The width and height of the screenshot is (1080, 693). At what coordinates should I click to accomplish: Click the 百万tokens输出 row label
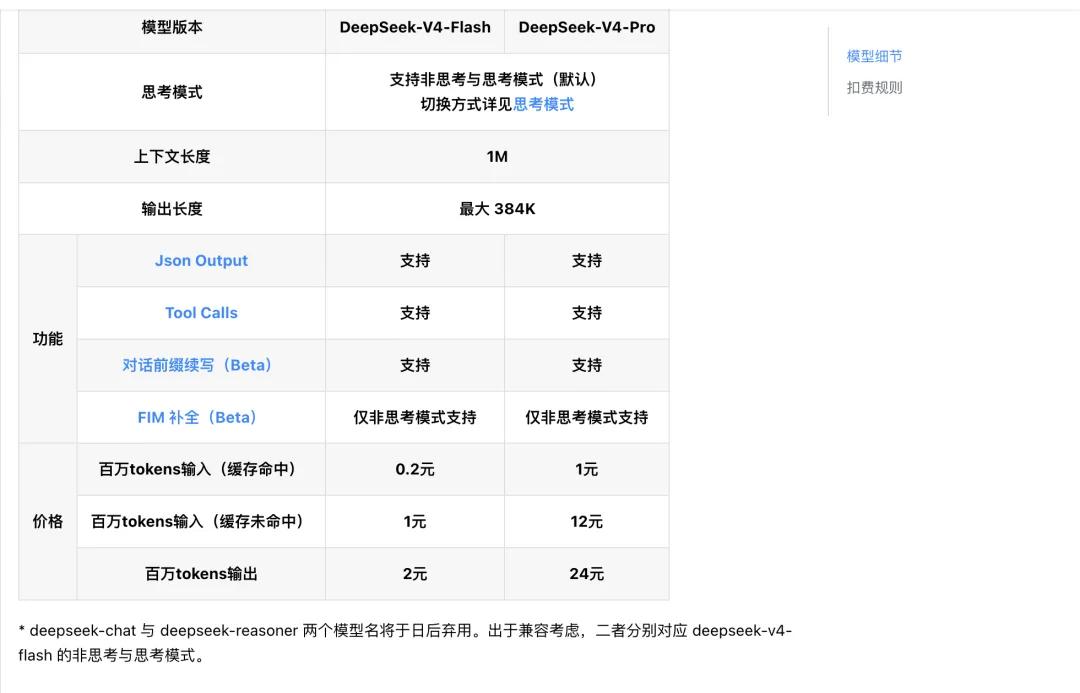[201, 574]
